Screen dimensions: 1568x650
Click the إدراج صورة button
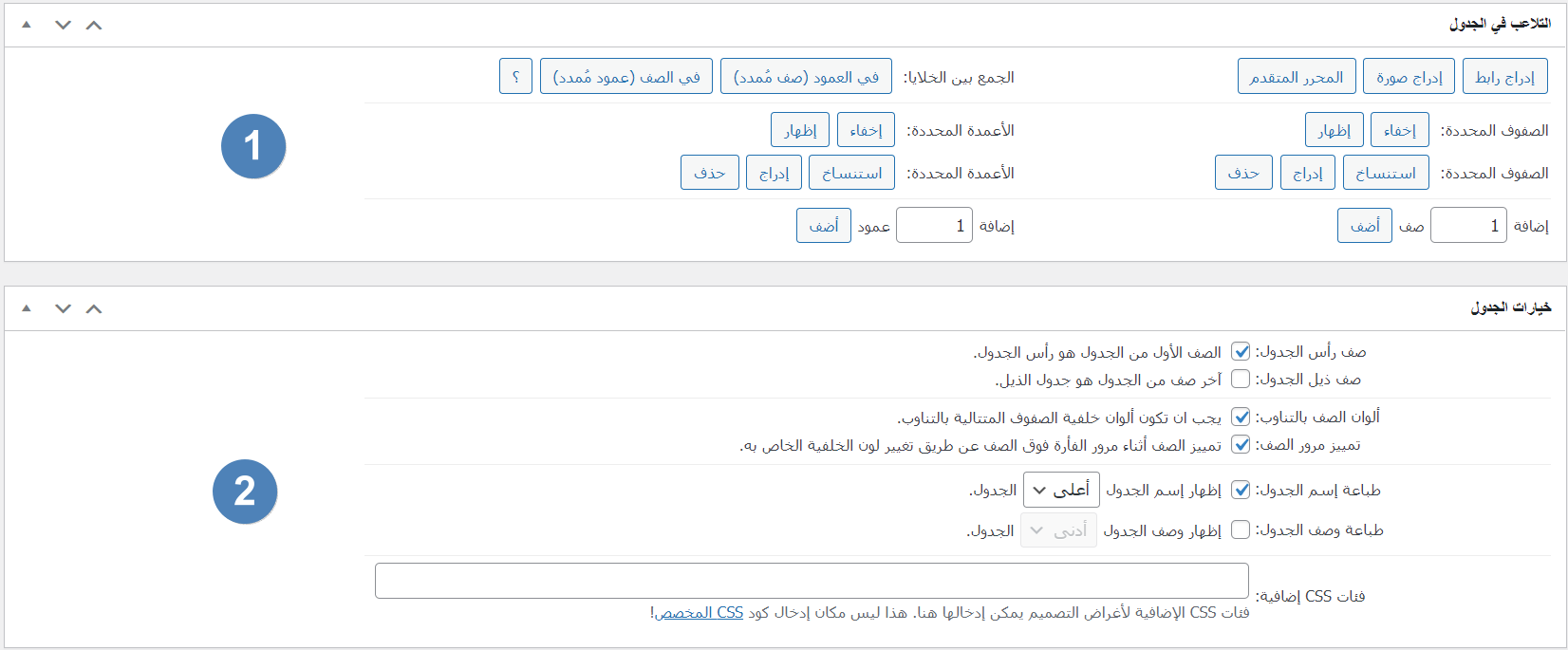[x=1409, y=77]
